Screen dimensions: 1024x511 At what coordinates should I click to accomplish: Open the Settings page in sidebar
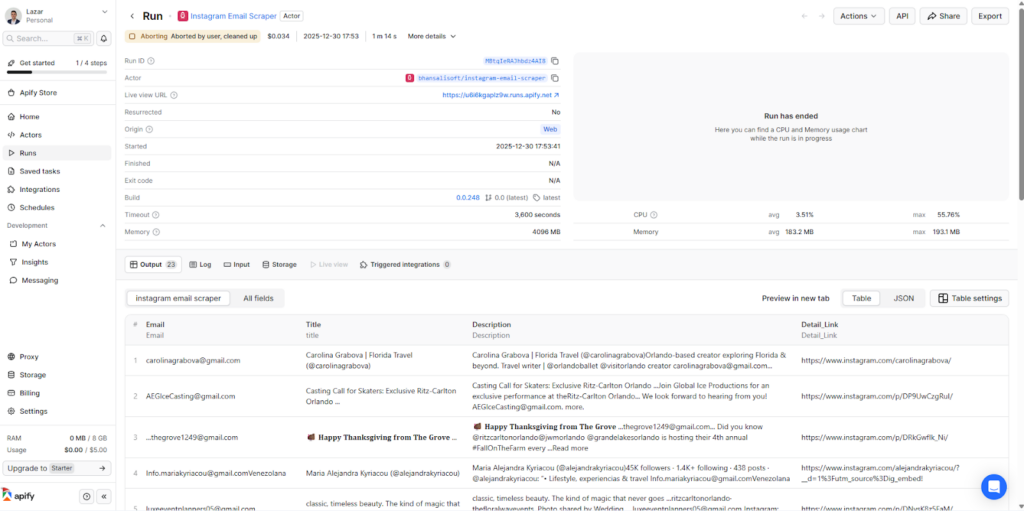point(33,411)
